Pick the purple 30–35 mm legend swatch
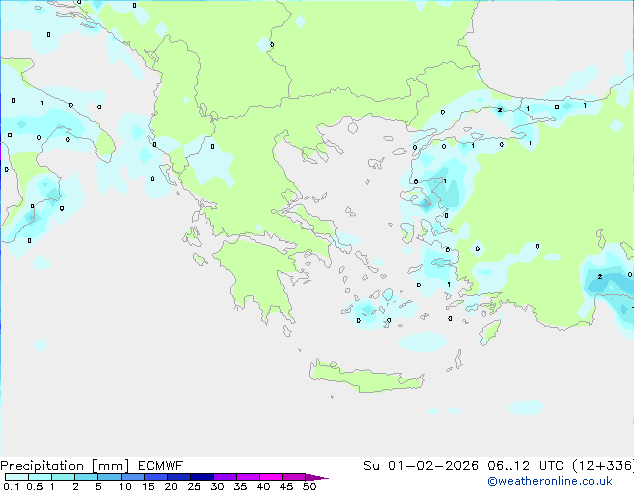 [x=226, y=478]
